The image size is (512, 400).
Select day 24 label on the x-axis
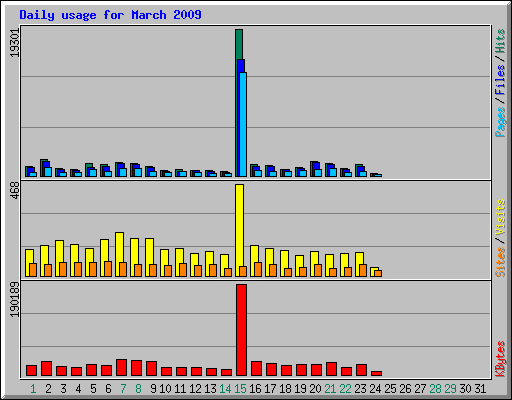pos(375,388)
